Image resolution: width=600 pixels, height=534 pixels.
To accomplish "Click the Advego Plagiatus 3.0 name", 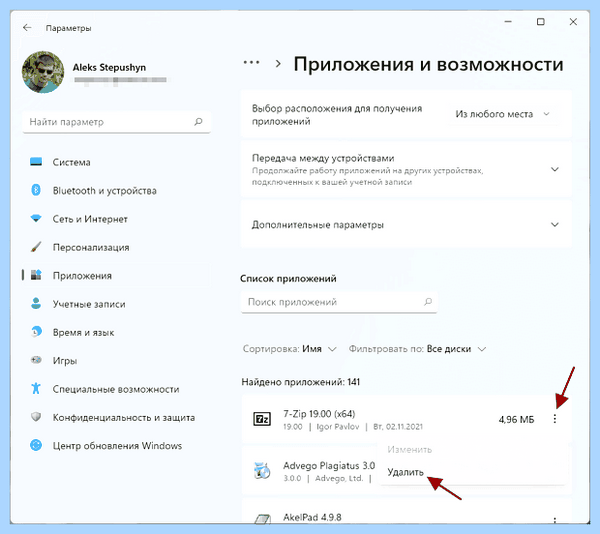I will pos(329,466).
